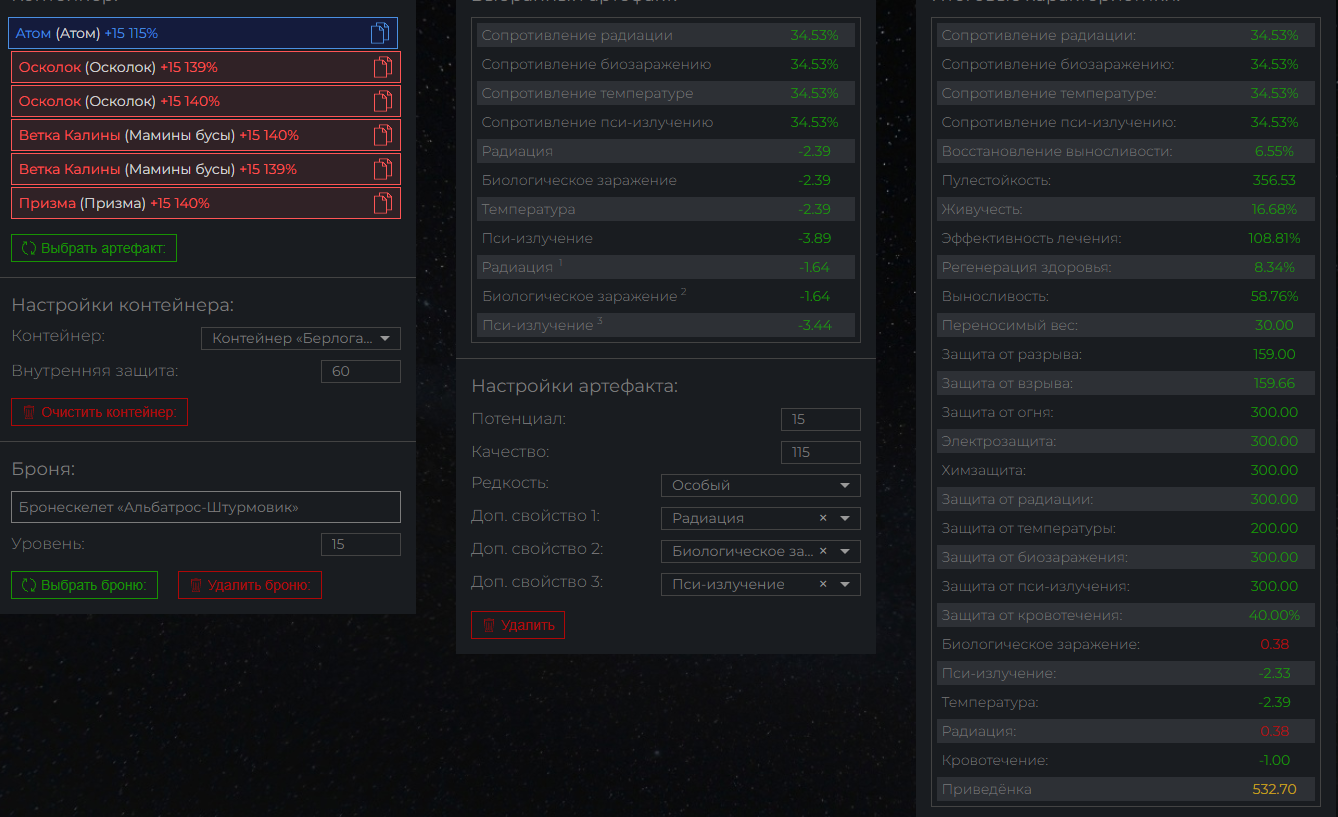The height and width of the screenshot is (817, 1338).
Task: Select the Призма (Призма) +15 140% row
Action: (x=206, y=204)
